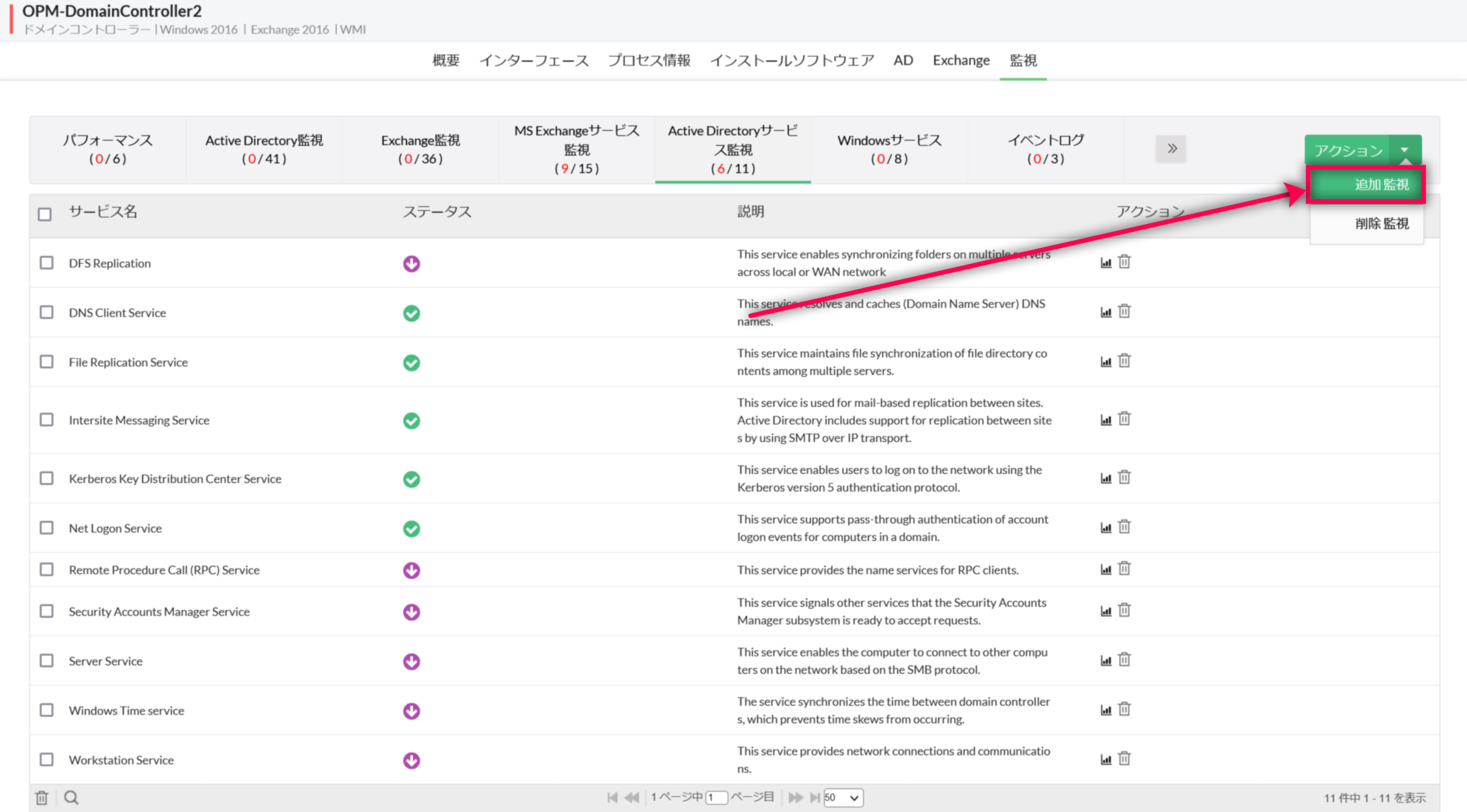This screenshot has height=812, width=1467.
Task: Check the DFS Replication checkbox
Action: 46,262
